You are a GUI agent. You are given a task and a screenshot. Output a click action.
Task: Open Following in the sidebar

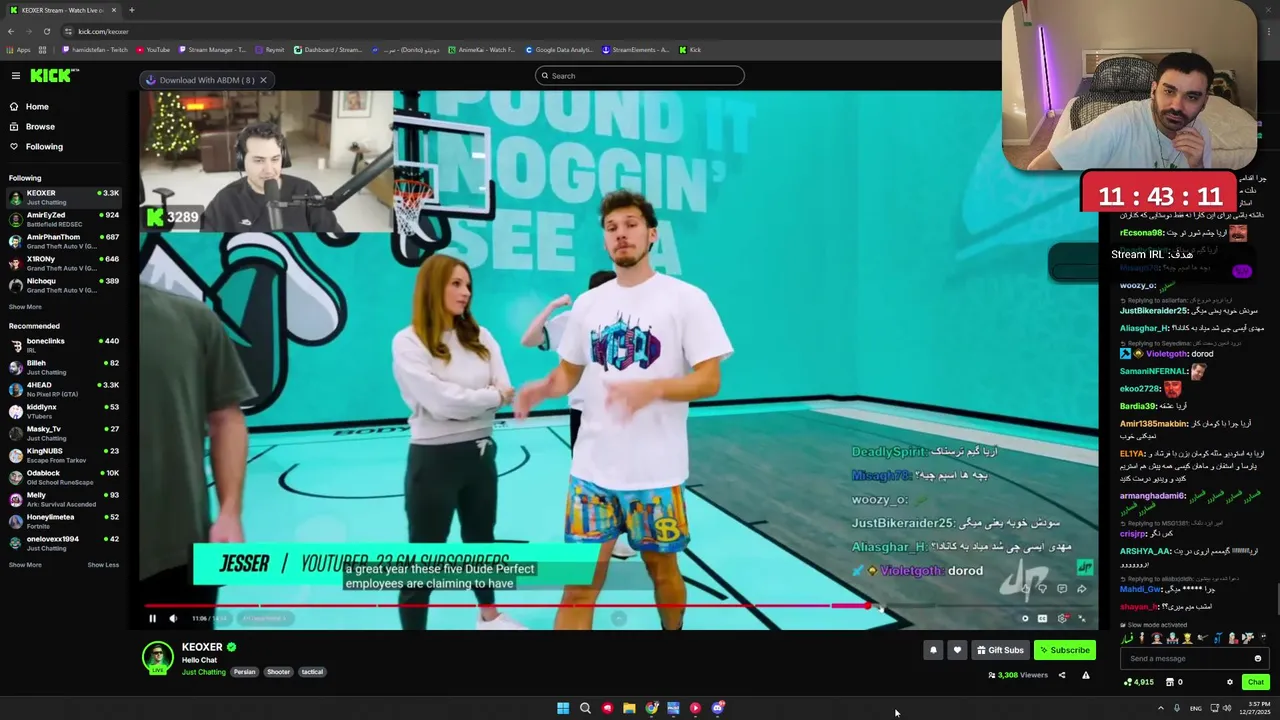click(x=44, y=147)
